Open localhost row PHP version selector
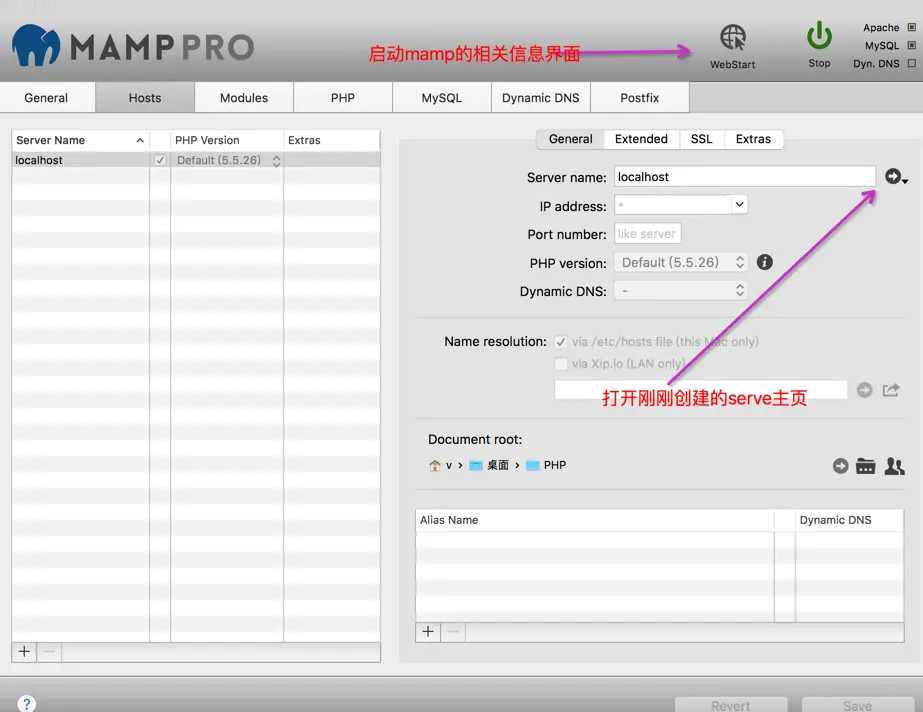Image resolution: width=923 pixels, height=712 pixels. pyautogui.click(x=228, y=160)
